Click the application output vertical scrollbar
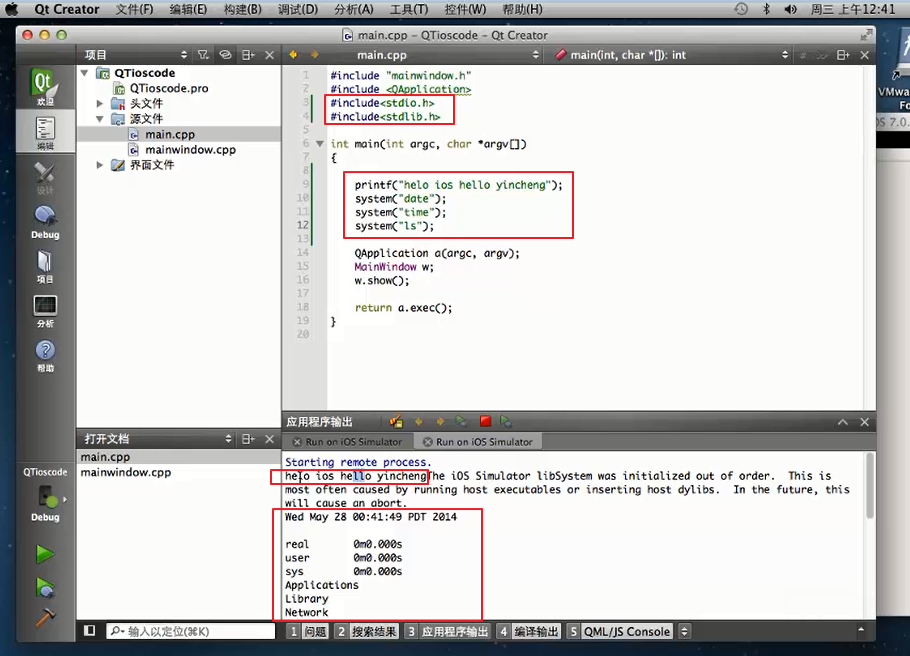The image size is (910, 656). click(869, 485)
